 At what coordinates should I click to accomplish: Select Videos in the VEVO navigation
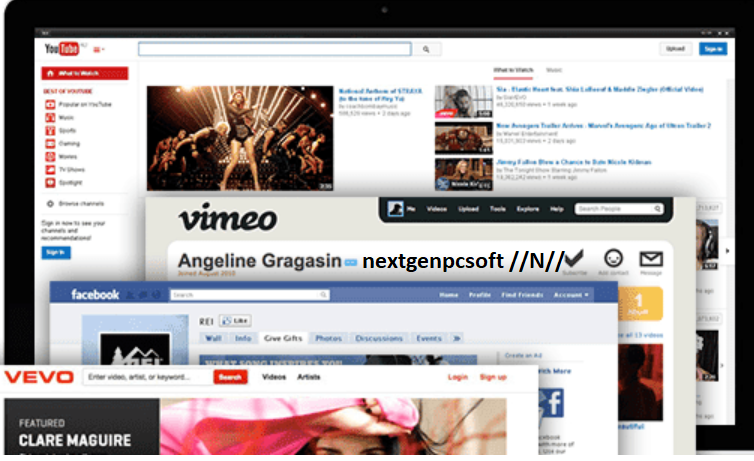click(273, 377)
